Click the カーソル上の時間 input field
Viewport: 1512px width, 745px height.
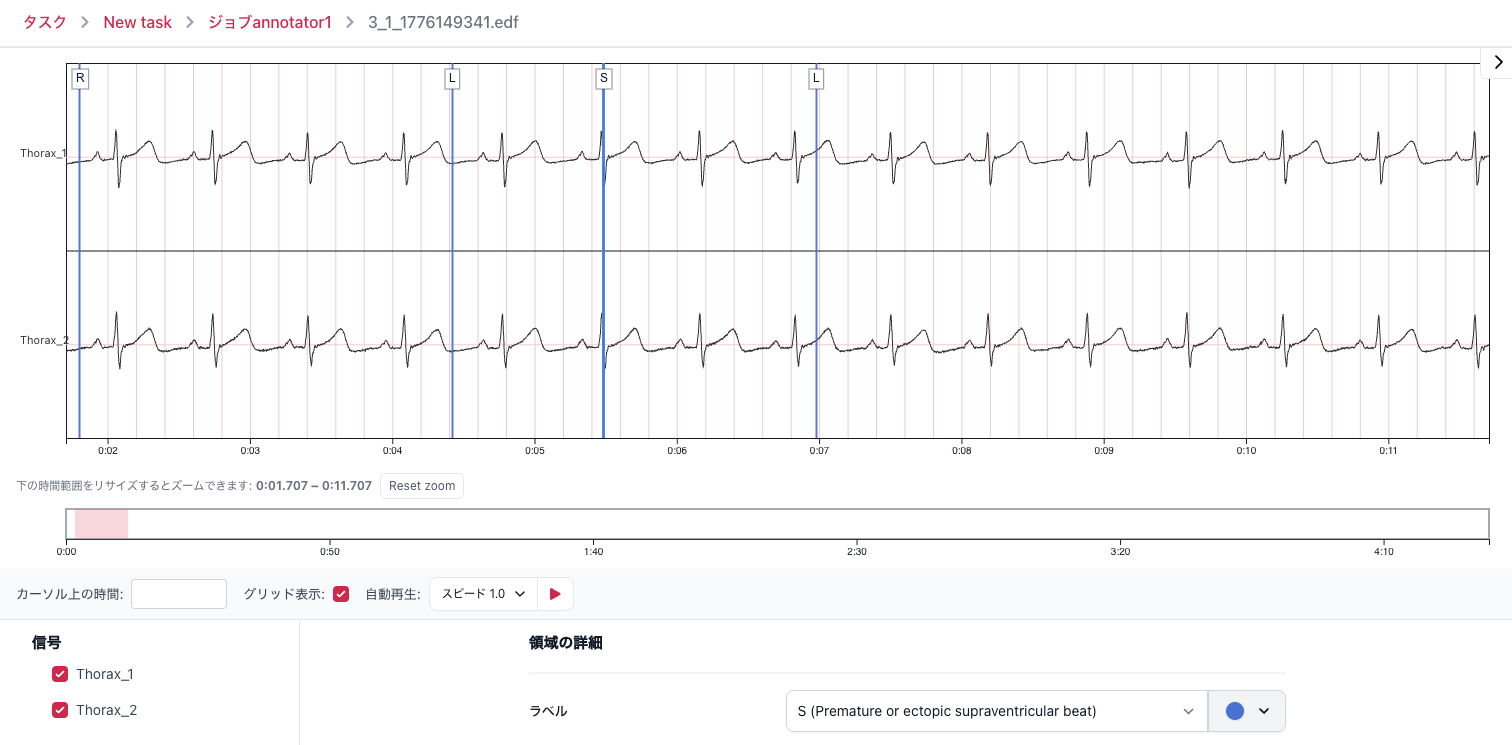coord(179,594)
